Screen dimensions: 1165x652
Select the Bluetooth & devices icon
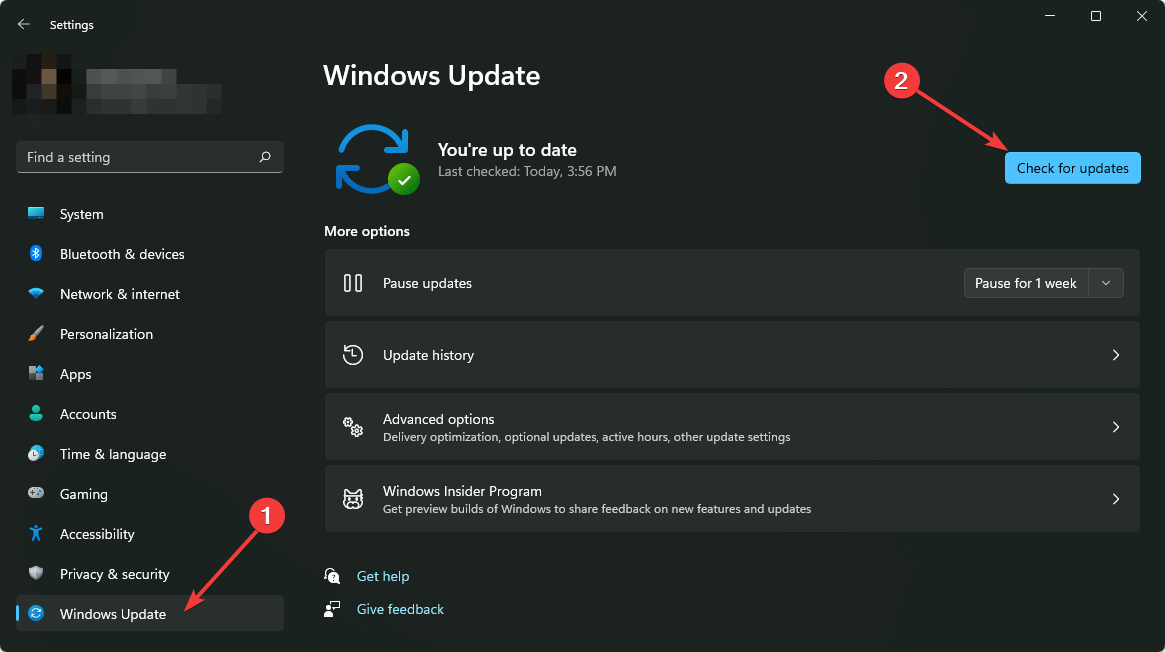tap(34, 253)
